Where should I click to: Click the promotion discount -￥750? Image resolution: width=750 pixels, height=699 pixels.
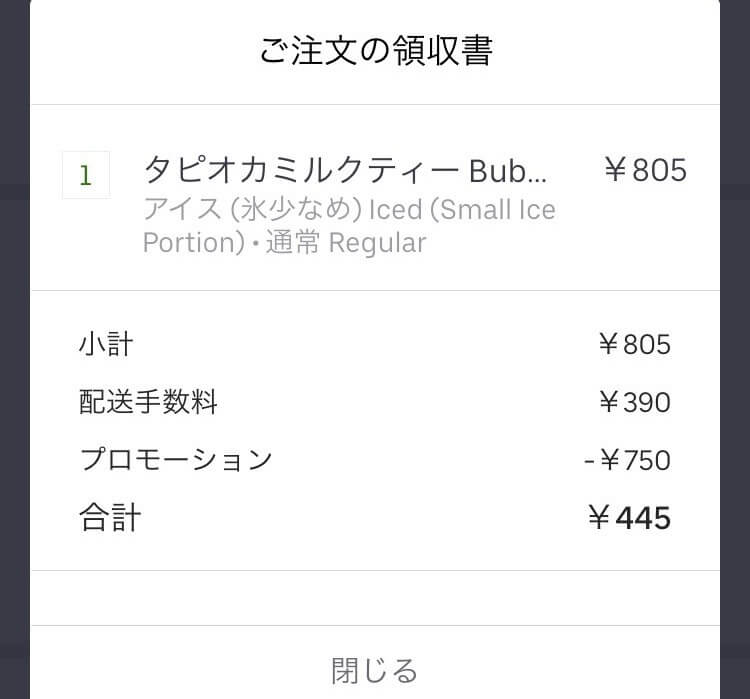click(627, 460)
